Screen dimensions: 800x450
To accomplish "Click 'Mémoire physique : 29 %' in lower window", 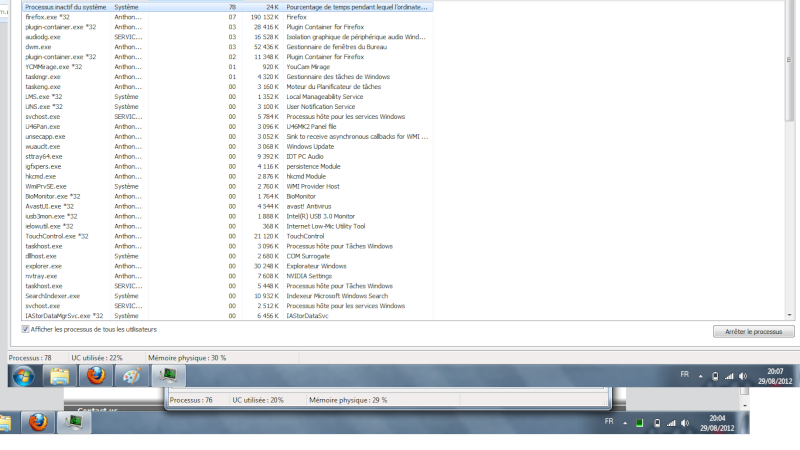I will (x=348, y=400).
